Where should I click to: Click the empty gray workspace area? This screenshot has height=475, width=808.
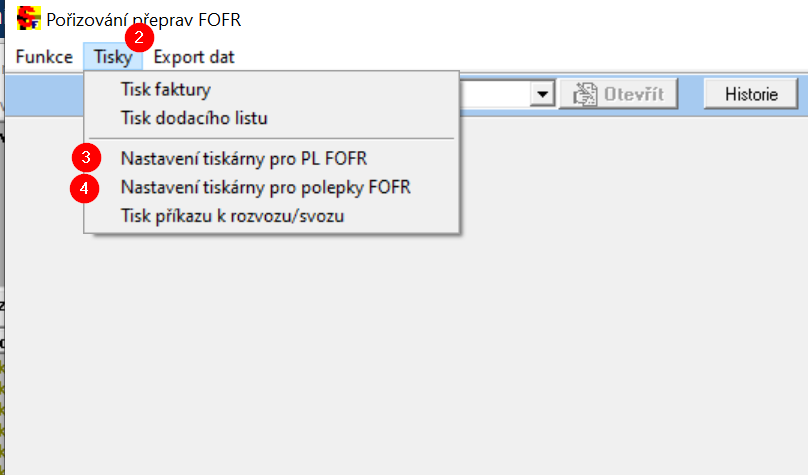pos(600,320)
